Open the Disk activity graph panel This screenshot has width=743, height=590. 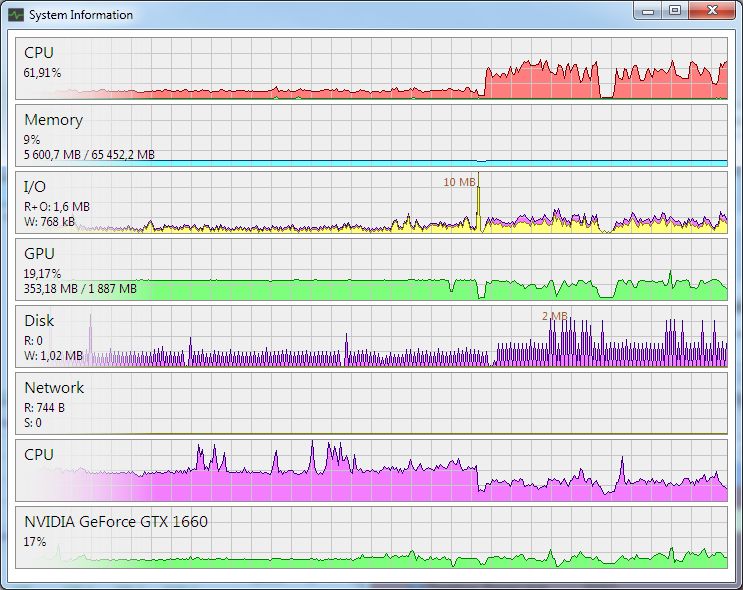(x=371, y=336)
